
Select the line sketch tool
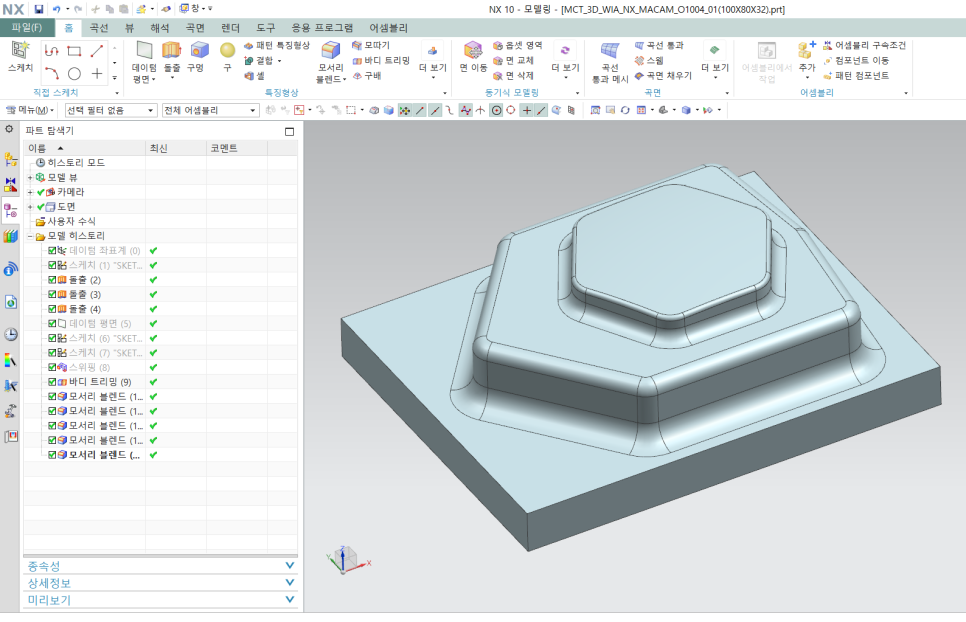97,51
